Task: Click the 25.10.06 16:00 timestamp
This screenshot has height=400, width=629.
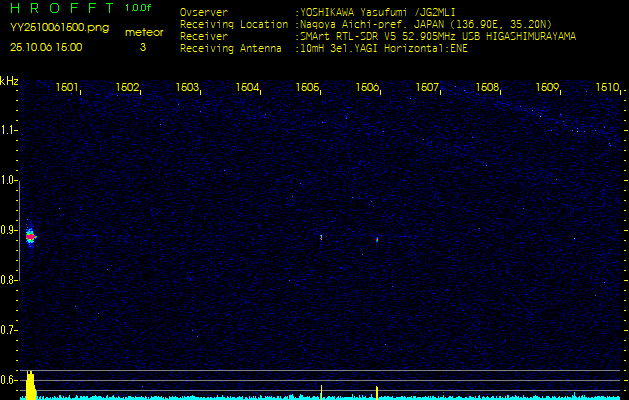Action: [x=47, y=47]
